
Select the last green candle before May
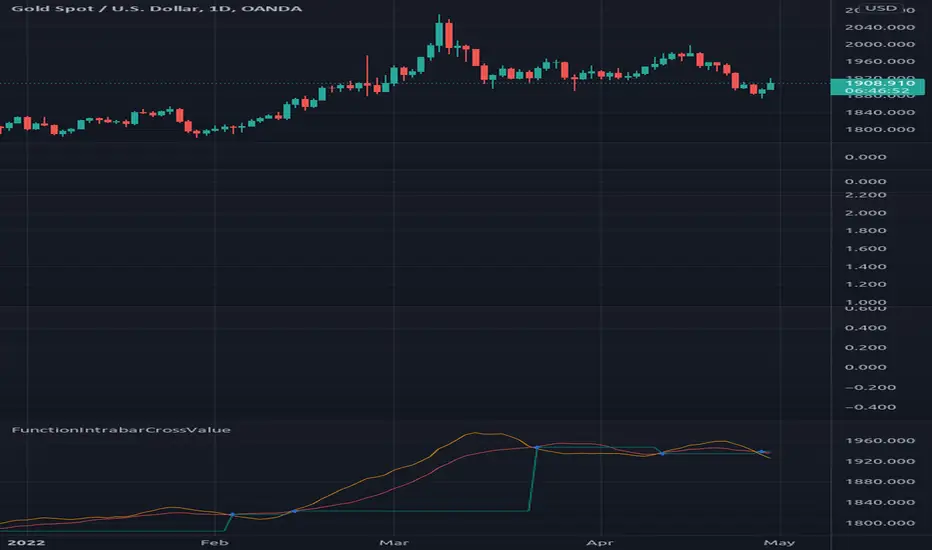[771, 85]
